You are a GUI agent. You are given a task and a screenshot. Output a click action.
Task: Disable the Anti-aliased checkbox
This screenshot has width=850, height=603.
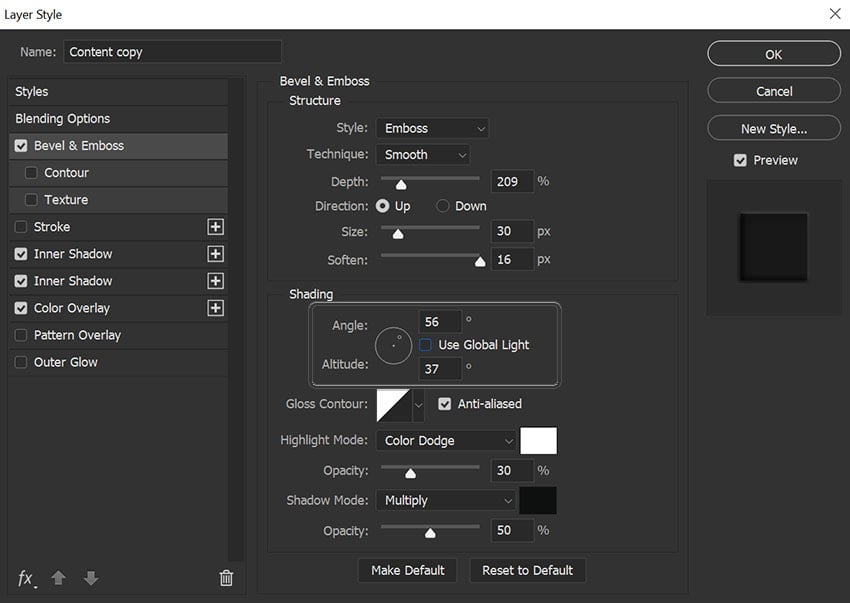(444, 404)
